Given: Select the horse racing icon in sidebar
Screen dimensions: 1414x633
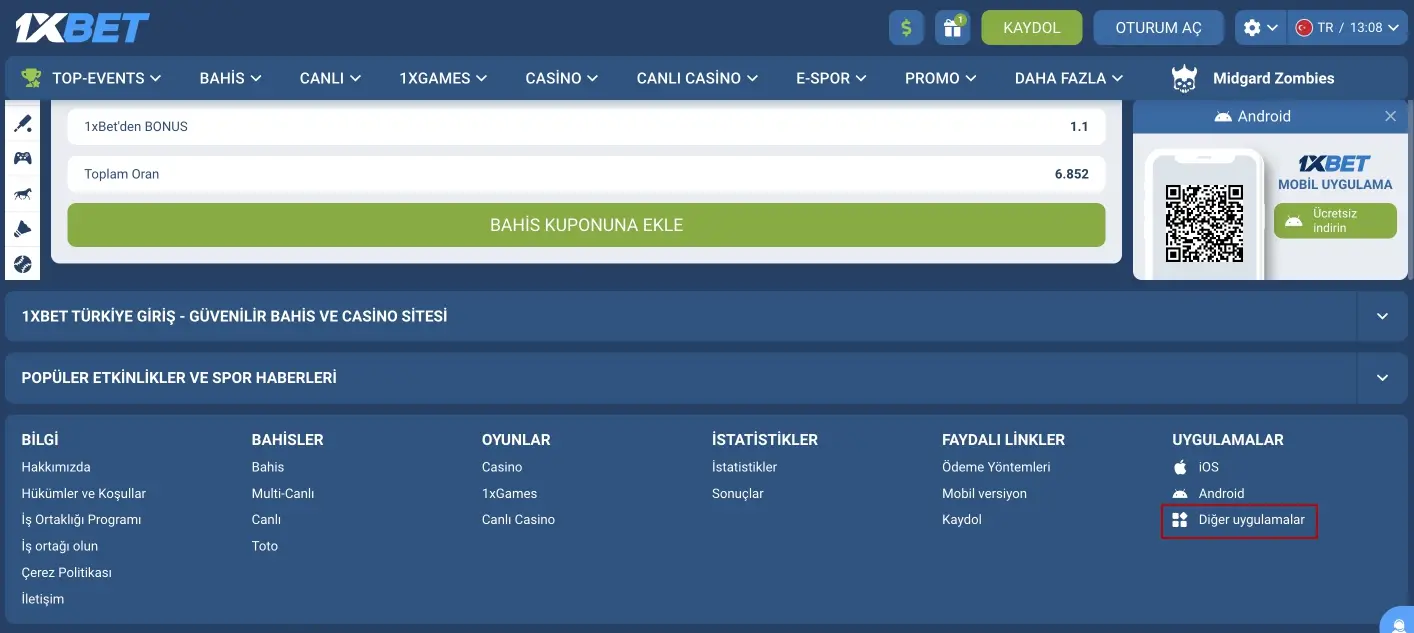Looking at the screenshot, I should [x=22, y=194].
